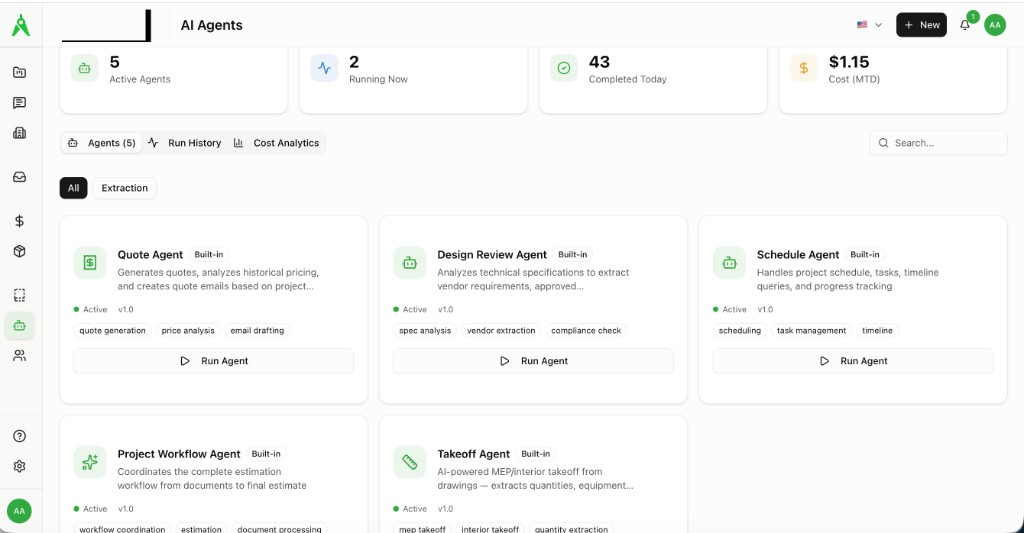This screenshot has width=1024, height=533.
Task: Click the Quote Agent dollar icon
Action: (90, 263)
